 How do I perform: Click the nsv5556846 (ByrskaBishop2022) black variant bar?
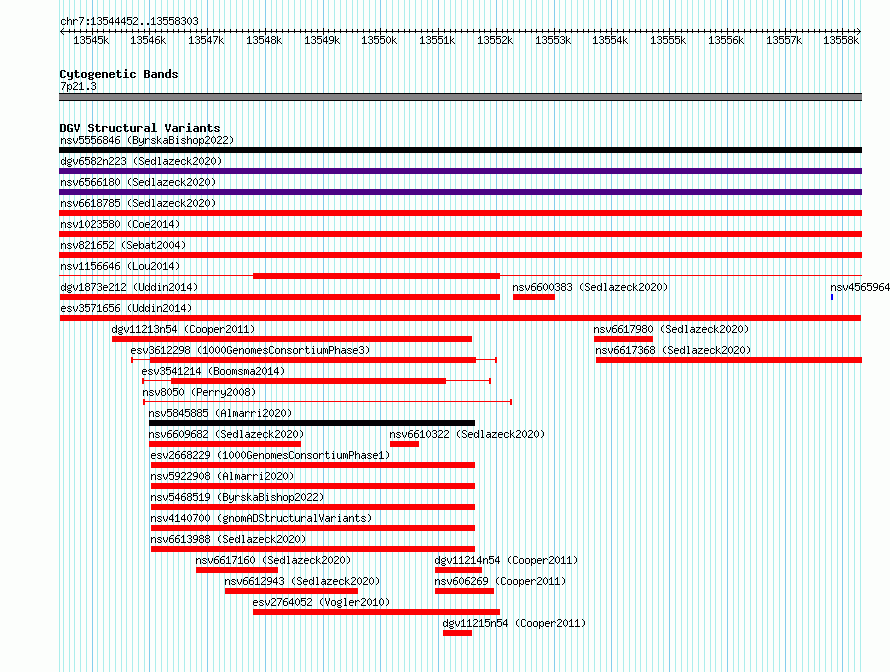pyautogui.click(x=460, y=150)
